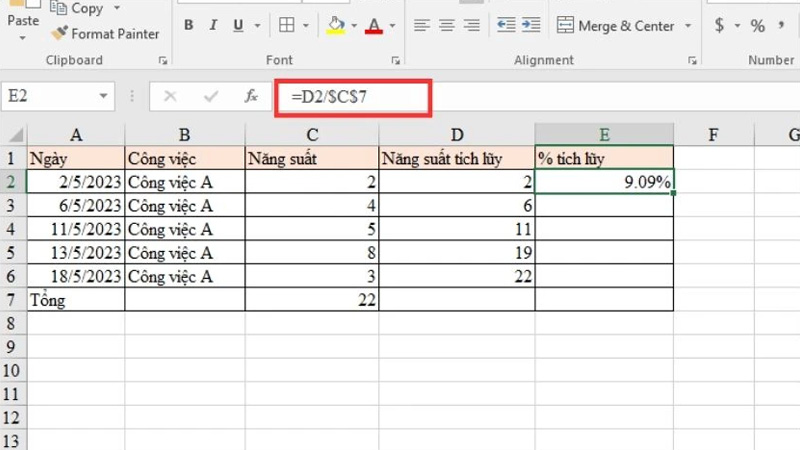Select cell with value 8 in Năng suất
The width and height of the screenshot is (800, 450).
click(312, 253)
